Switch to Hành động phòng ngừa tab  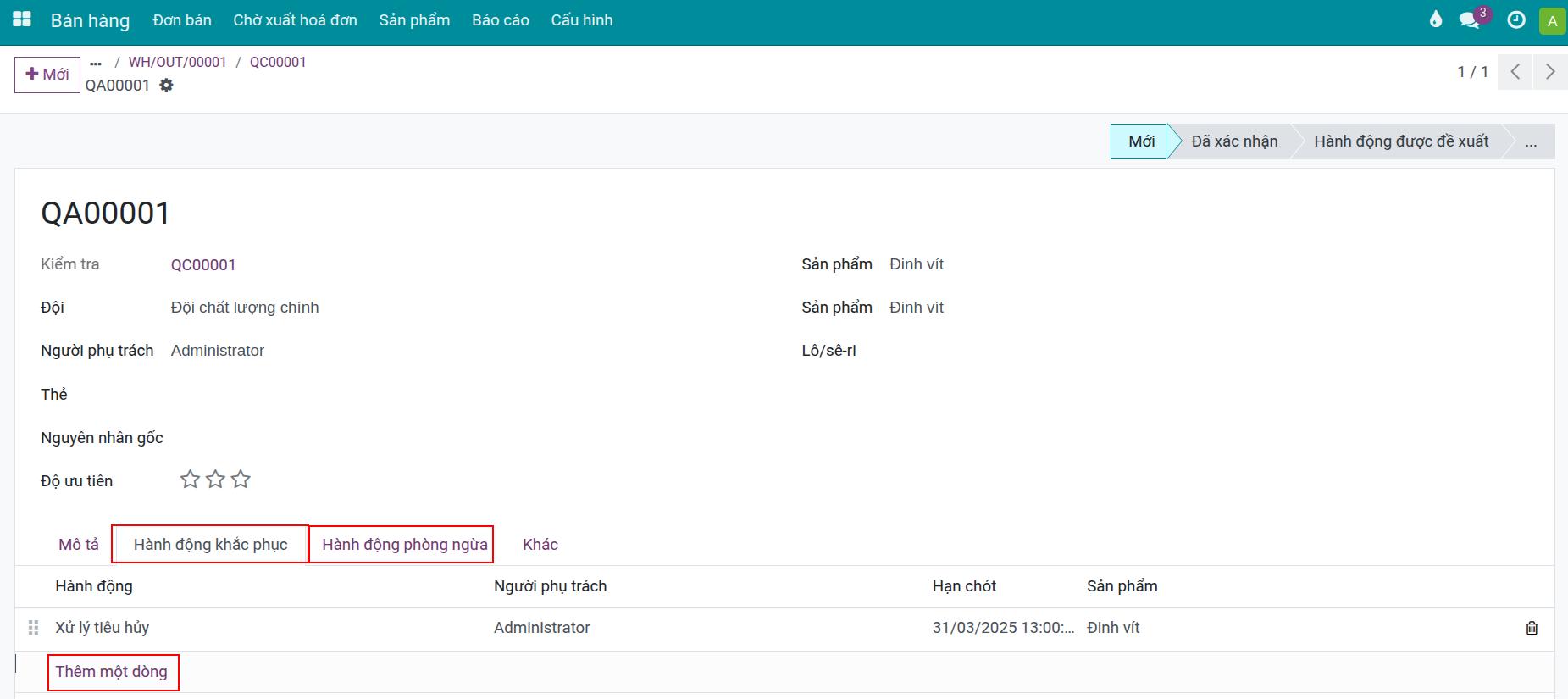(404, 544)
